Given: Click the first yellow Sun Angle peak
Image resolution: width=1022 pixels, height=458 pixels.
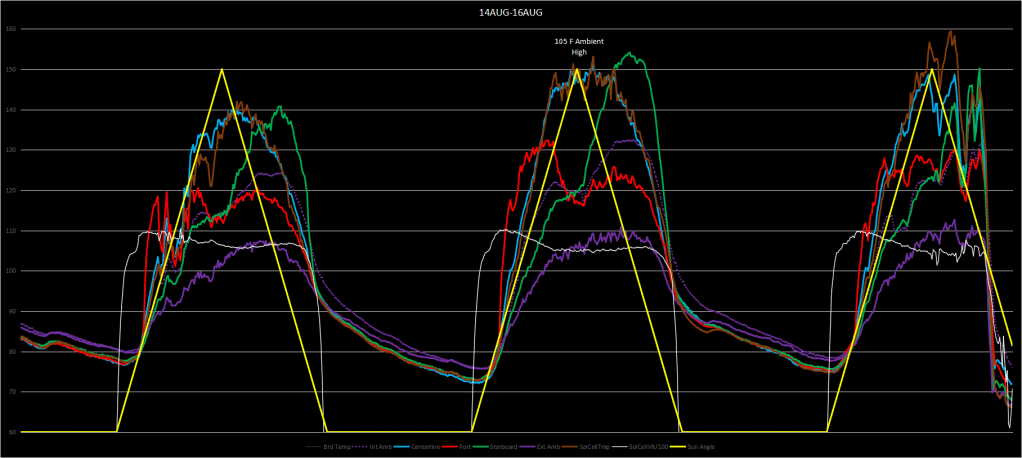Looking at the screenshot, I should coord(221,70).
